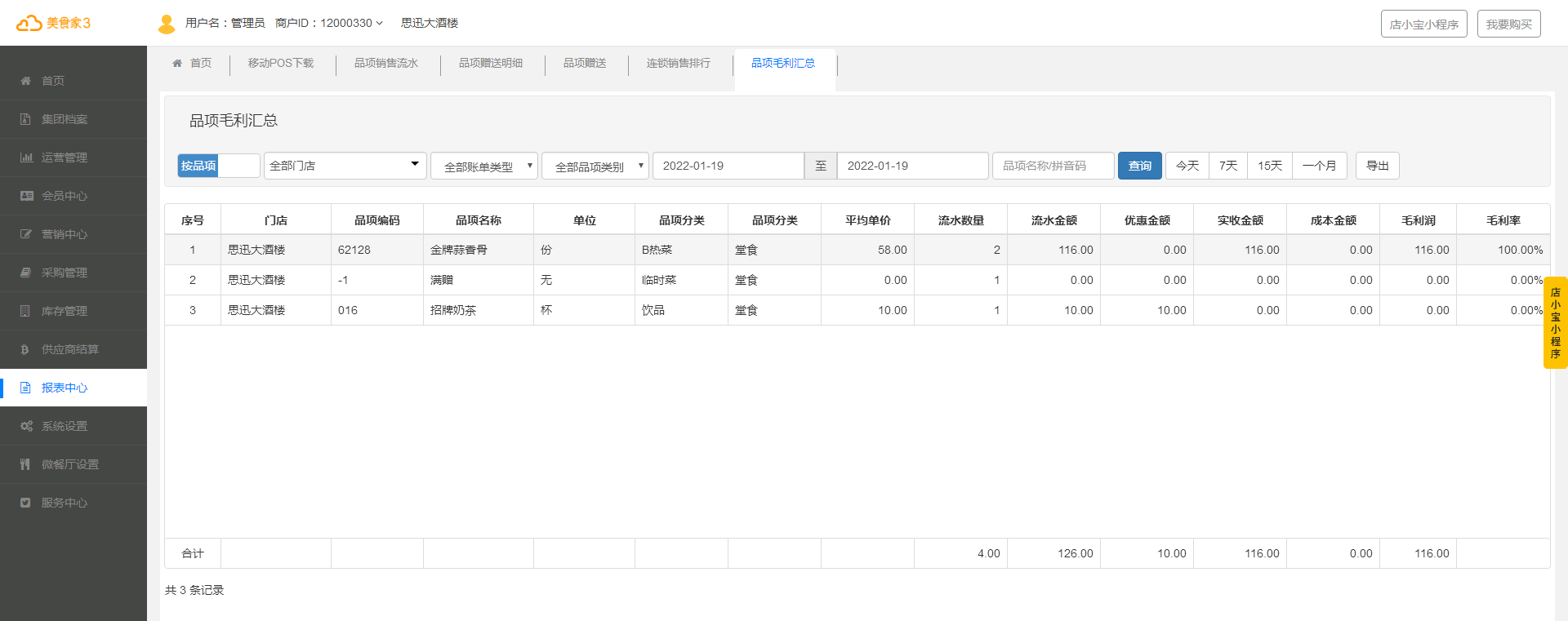Click the 会员中心 card icon
This screenshot has width=1568, height=621.
pyautogui.click(x=26, y=196)
